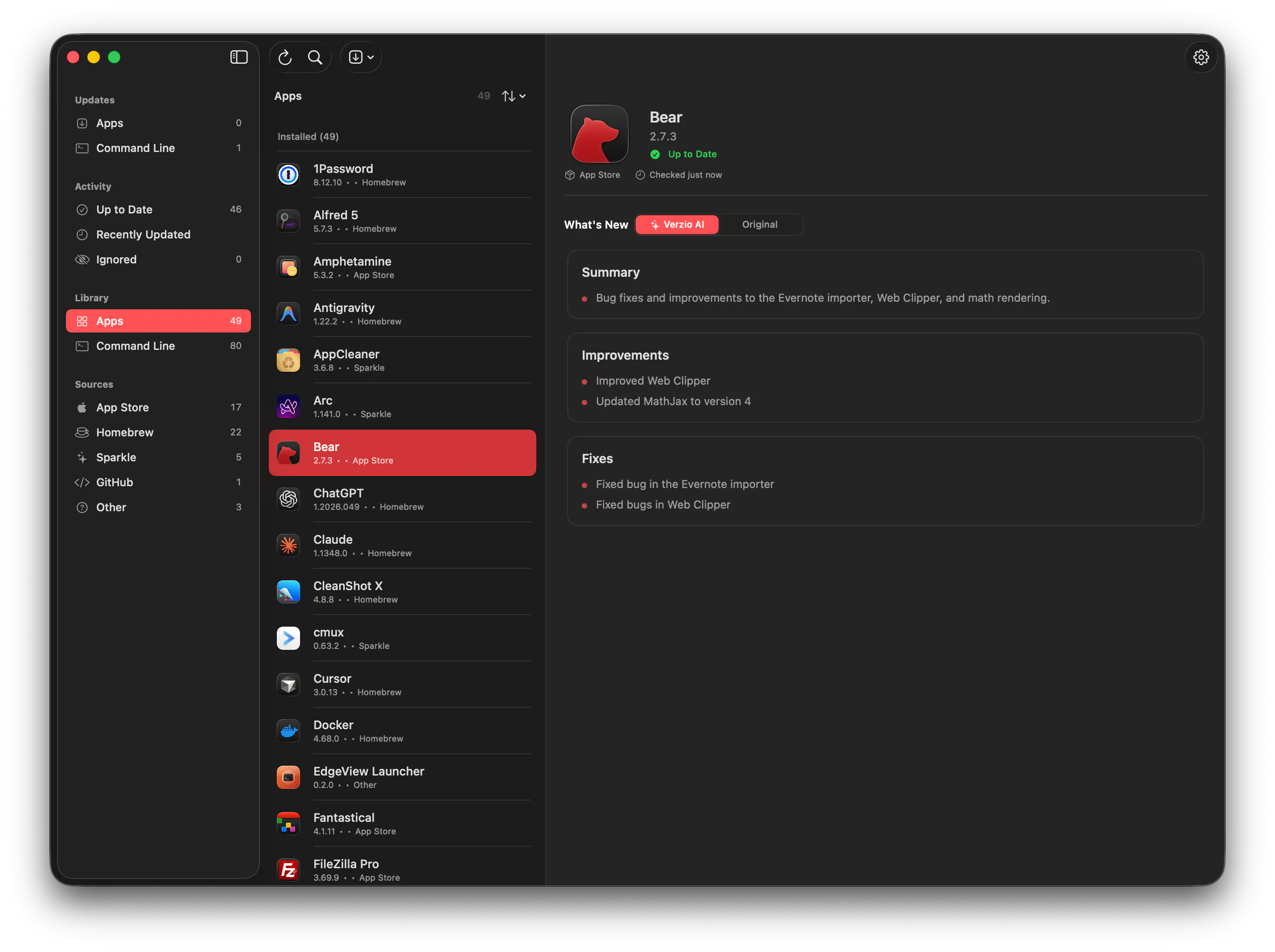Image resolution: width=1275 pixels, height=952 pixels.
Task: Click the Bear title in details pane
Action: (666, 118)
